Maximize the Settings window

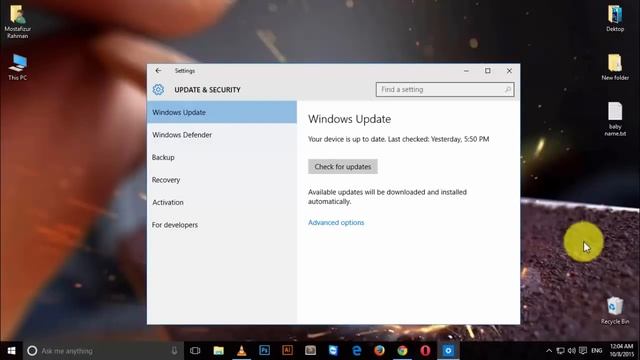coord(488,71)
